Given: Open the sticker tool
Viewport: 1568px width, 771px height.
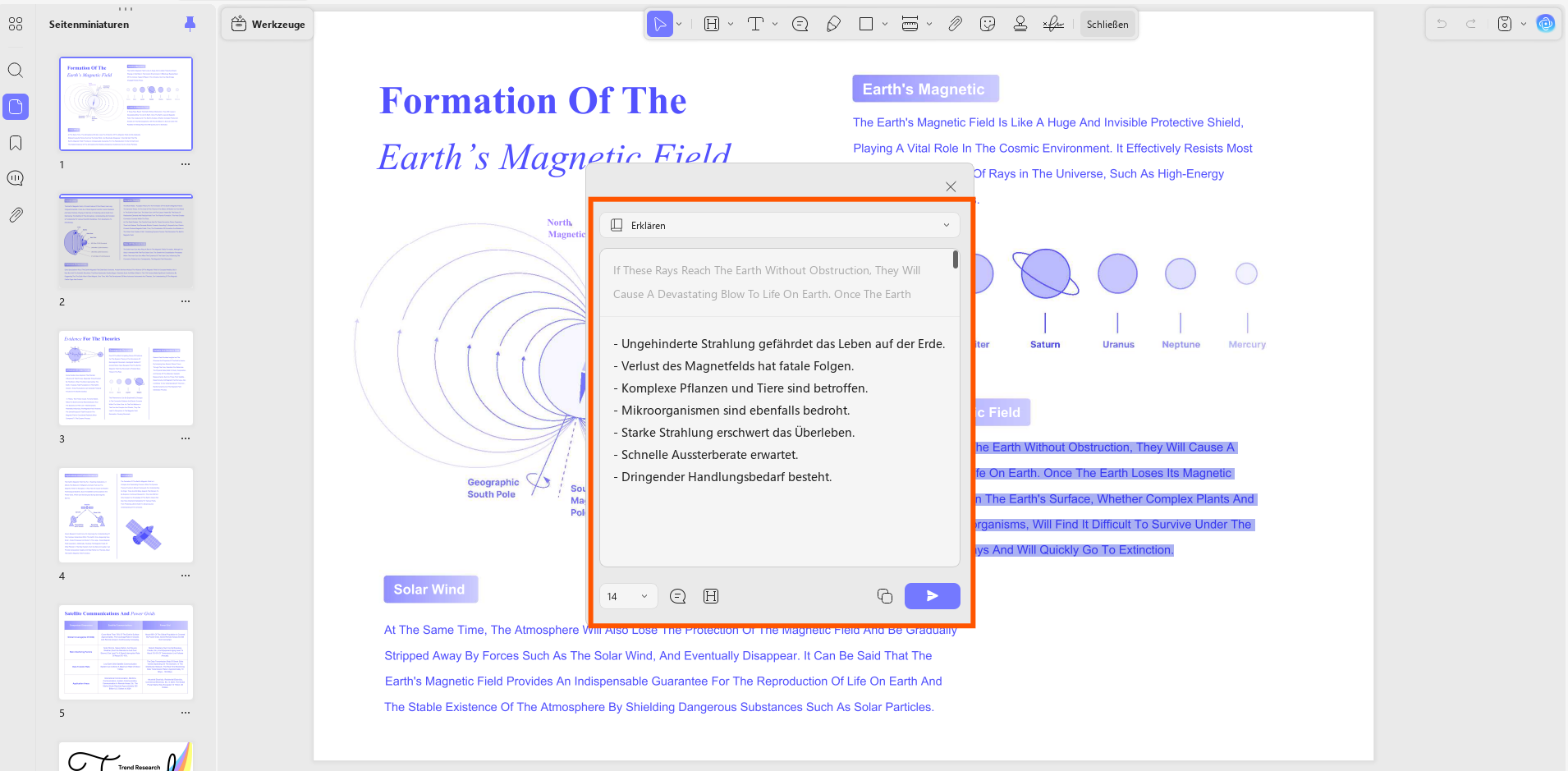Looking at the screenshot, I should tap(988, 25).
